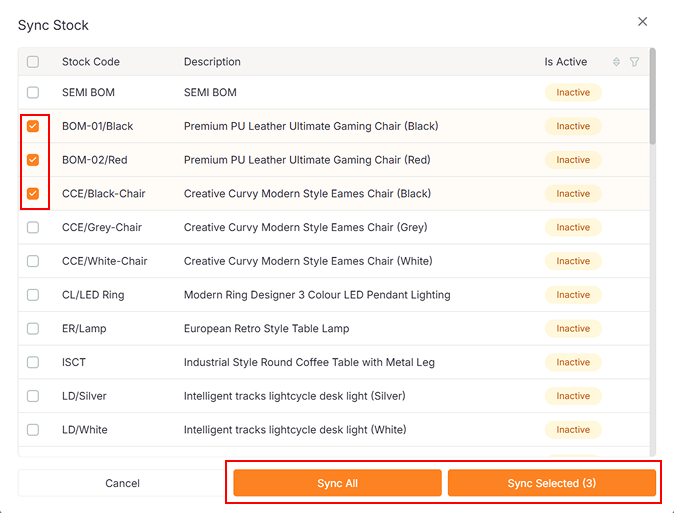The height and width of the screenshot is (513, 674).
Task: Click the sort icon in Is Active column
Action: click(x=617, y=62)
